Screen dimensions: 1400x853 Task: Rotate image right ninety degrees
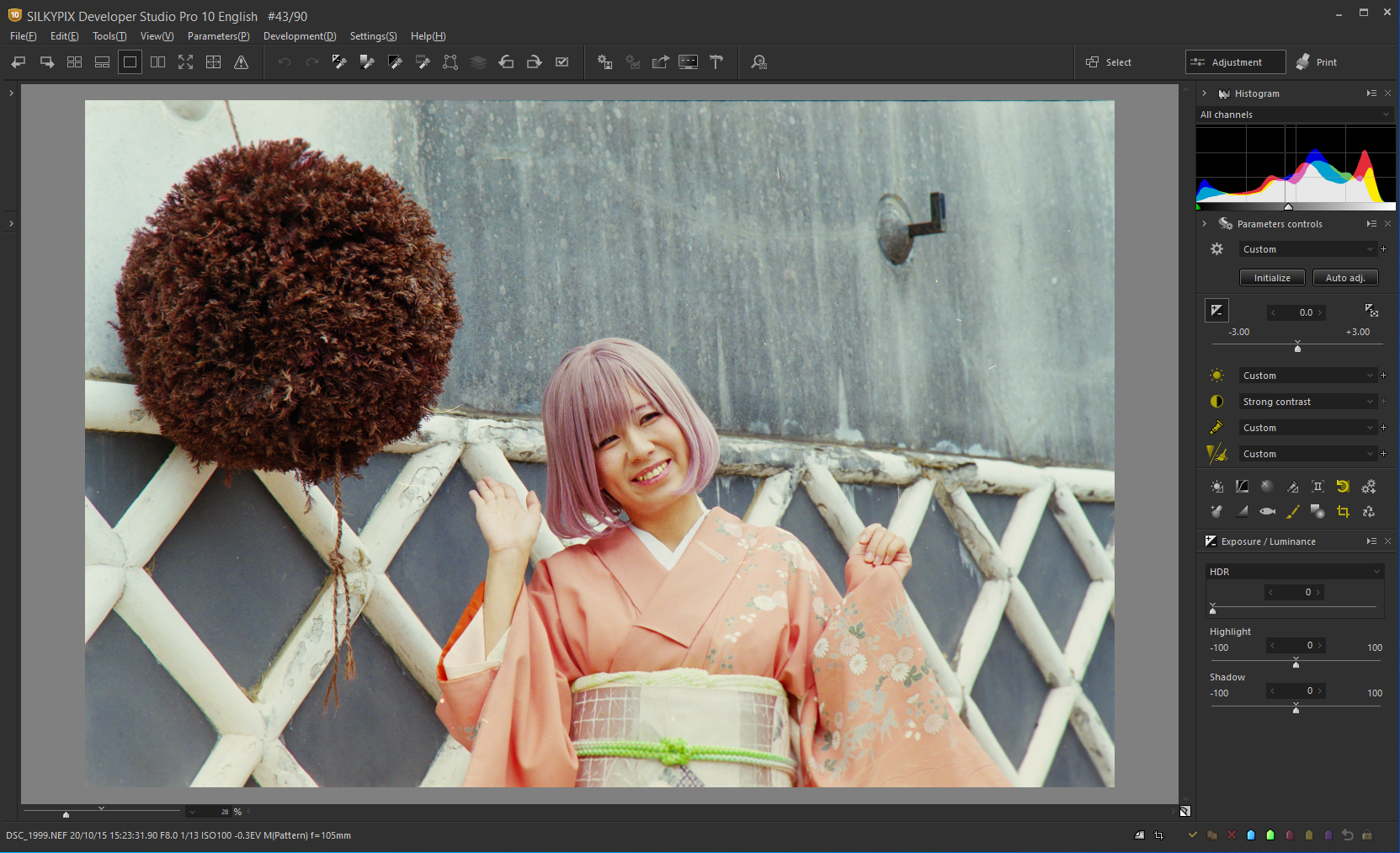(x=534, y=62)
